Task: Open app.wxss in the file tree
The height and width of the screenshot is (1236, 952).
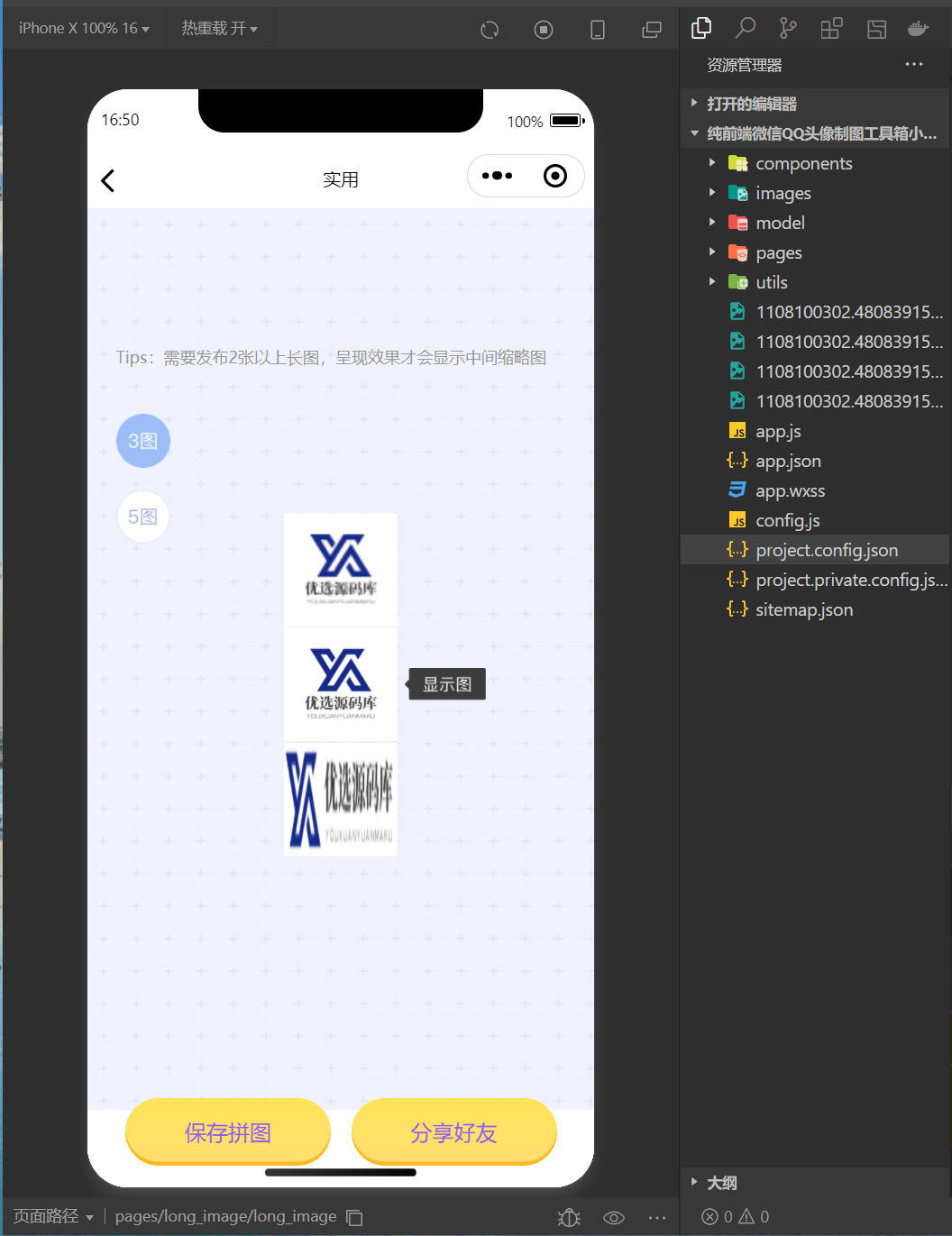Action: 816,490
